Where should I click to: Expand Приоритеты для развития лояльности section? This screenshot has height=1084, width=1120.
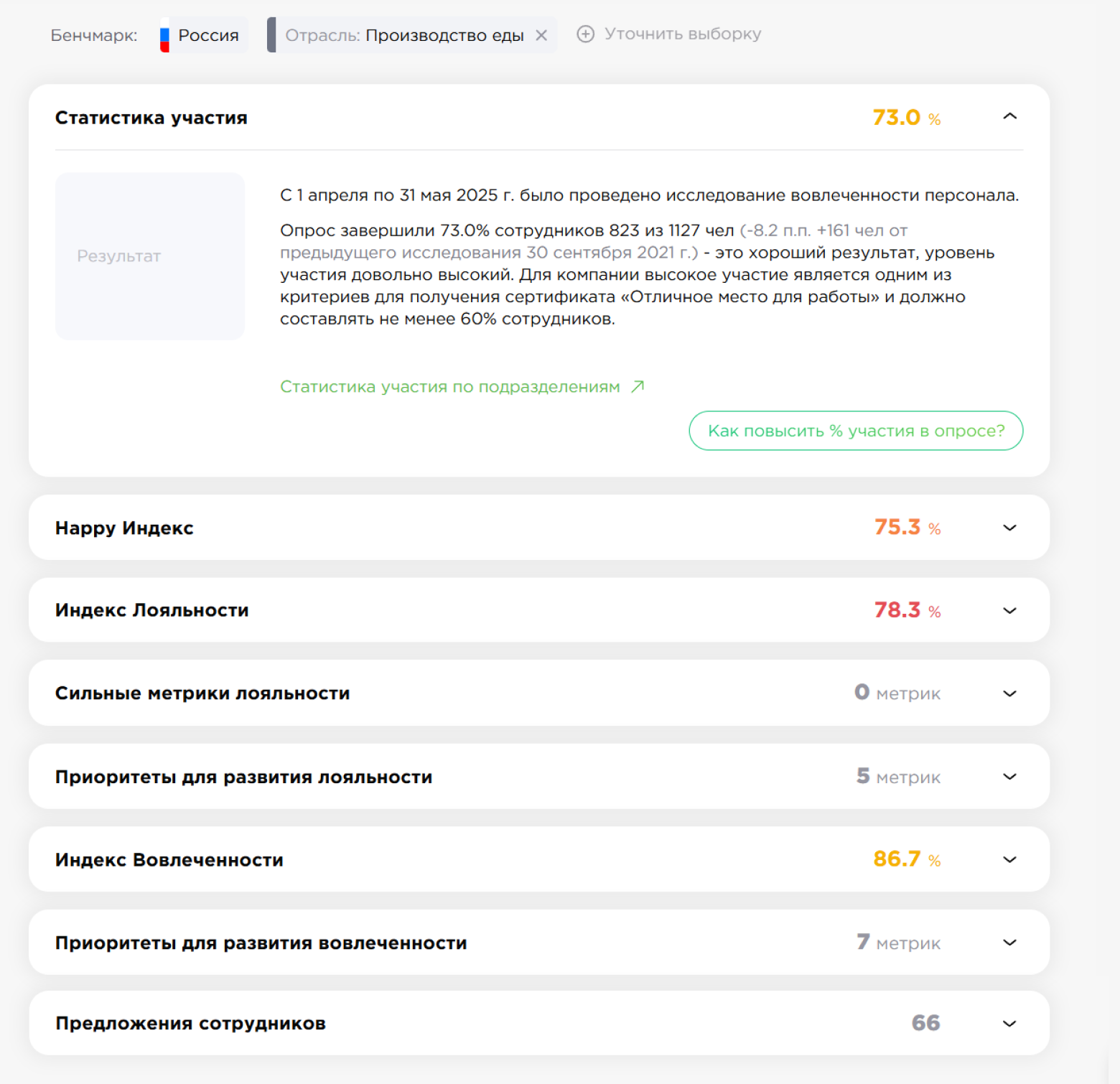click(x=1009, y=777)
